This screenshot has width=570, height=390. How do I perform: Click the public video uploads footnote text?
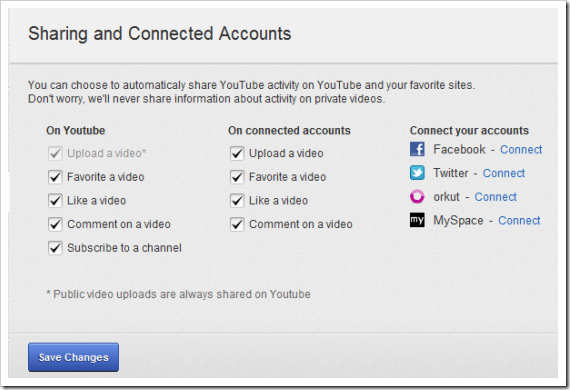[178, 294]
